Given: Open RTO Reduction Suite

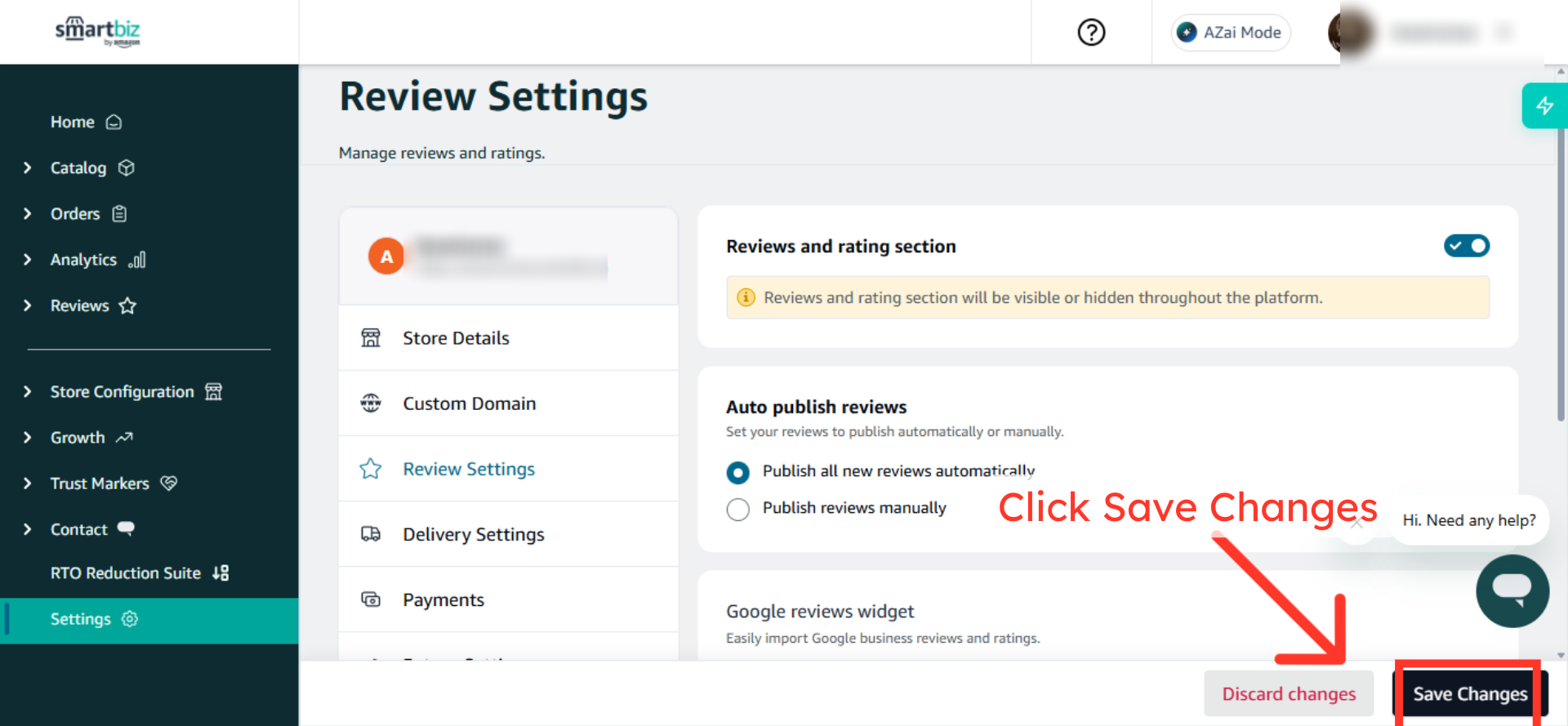Looking at the screenshot, I should [126, 573].
